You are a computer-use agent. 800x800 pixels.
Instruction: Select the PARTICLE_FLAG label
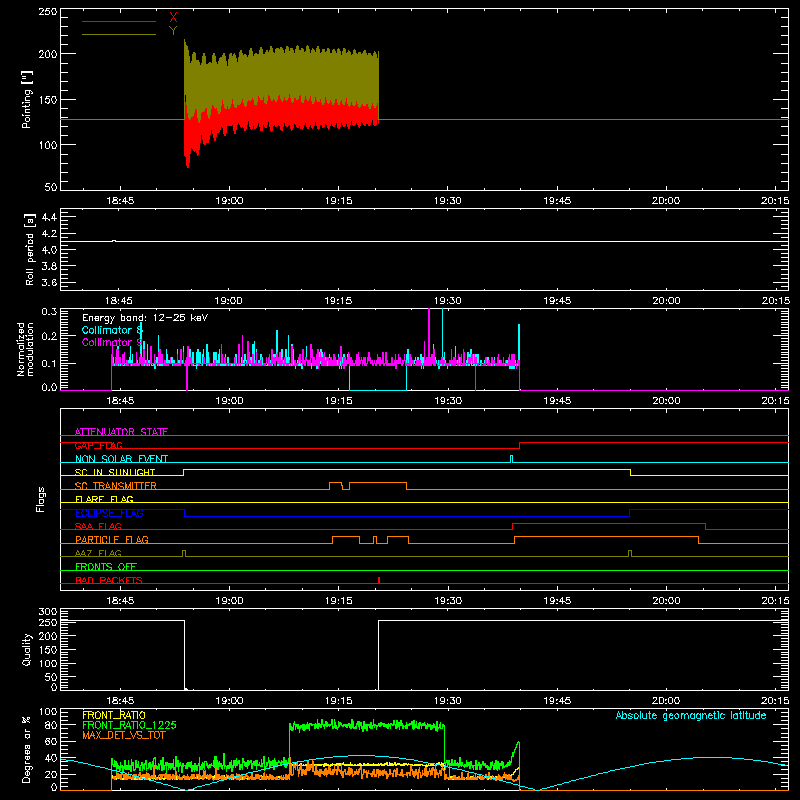click(x=112, y=539)
